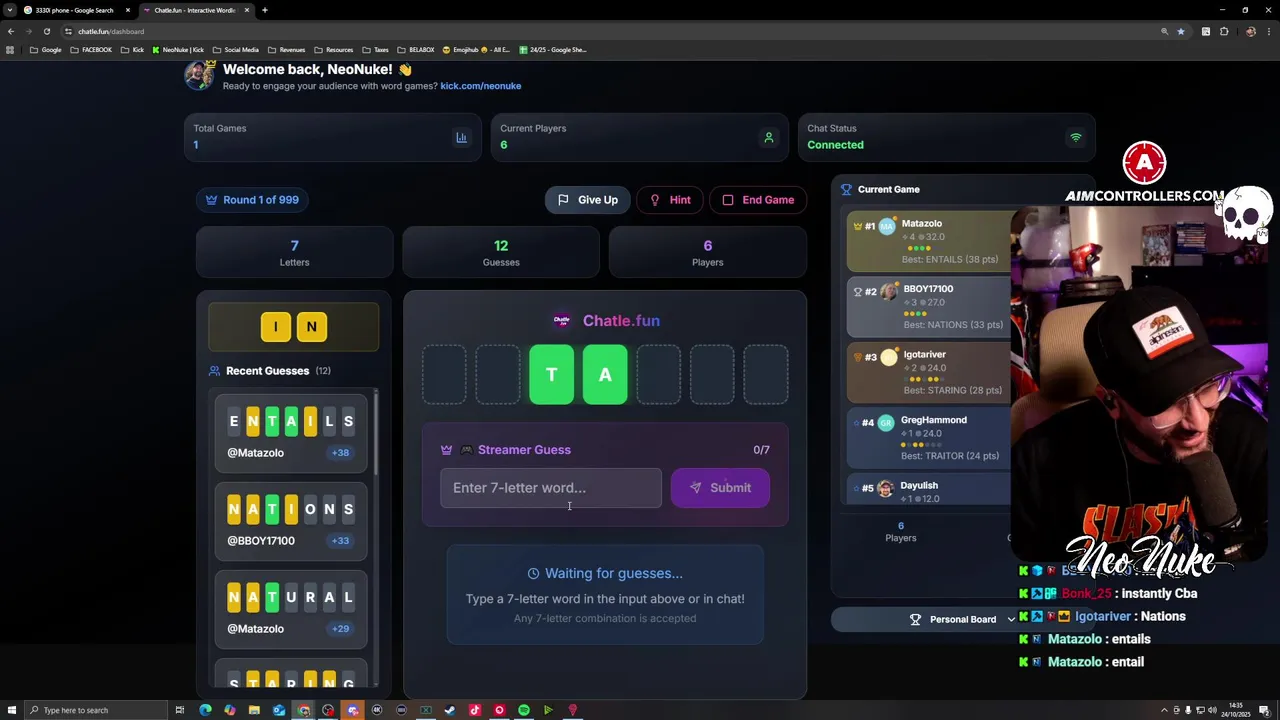The height and width of the screenshot is (720, 1280).
Task: Open Microsoft Edge from the taskbar
Action: pyautogui.click(x=205, y=710)
